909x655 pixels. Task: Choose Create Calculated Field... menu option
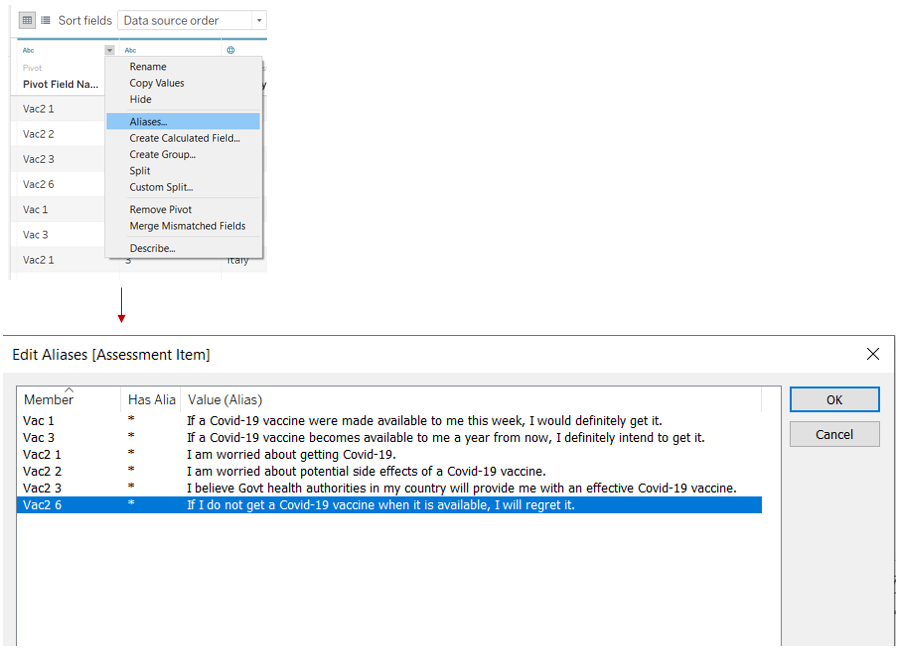tap(184, 138)
